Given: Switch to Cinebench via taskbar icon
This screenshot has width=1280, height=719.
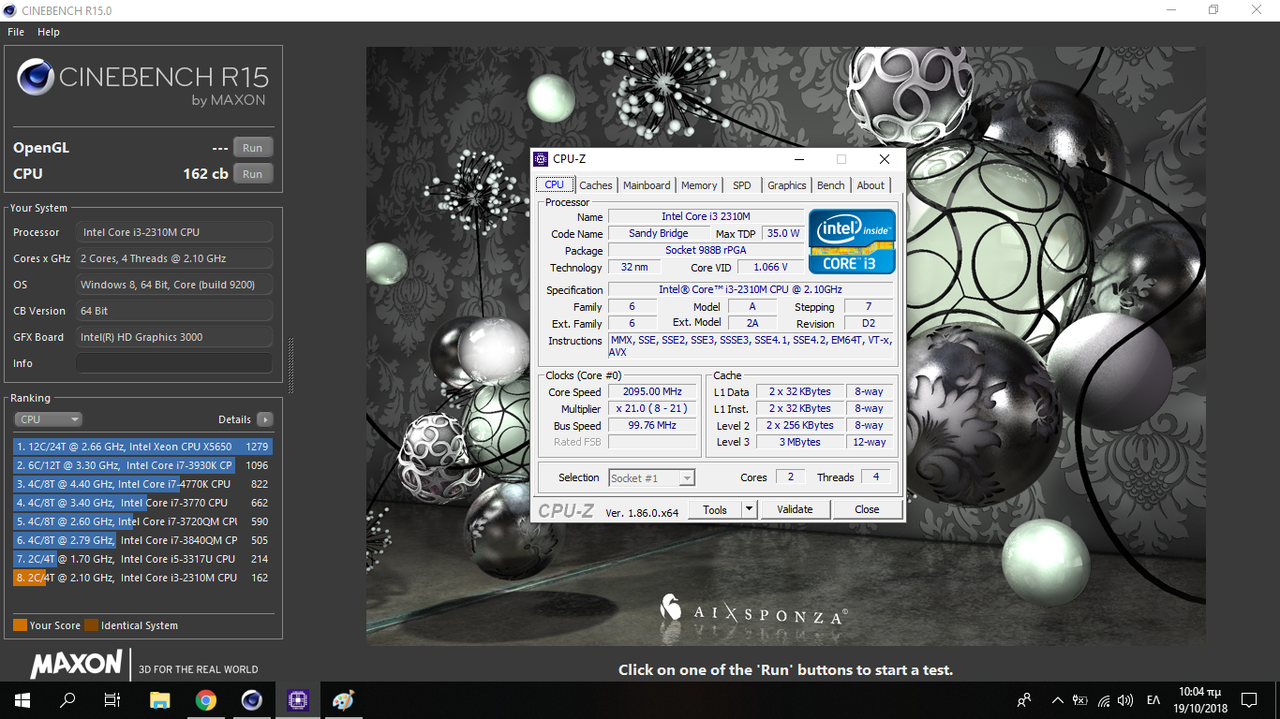Looking at the screenshot, I should 252,700.
